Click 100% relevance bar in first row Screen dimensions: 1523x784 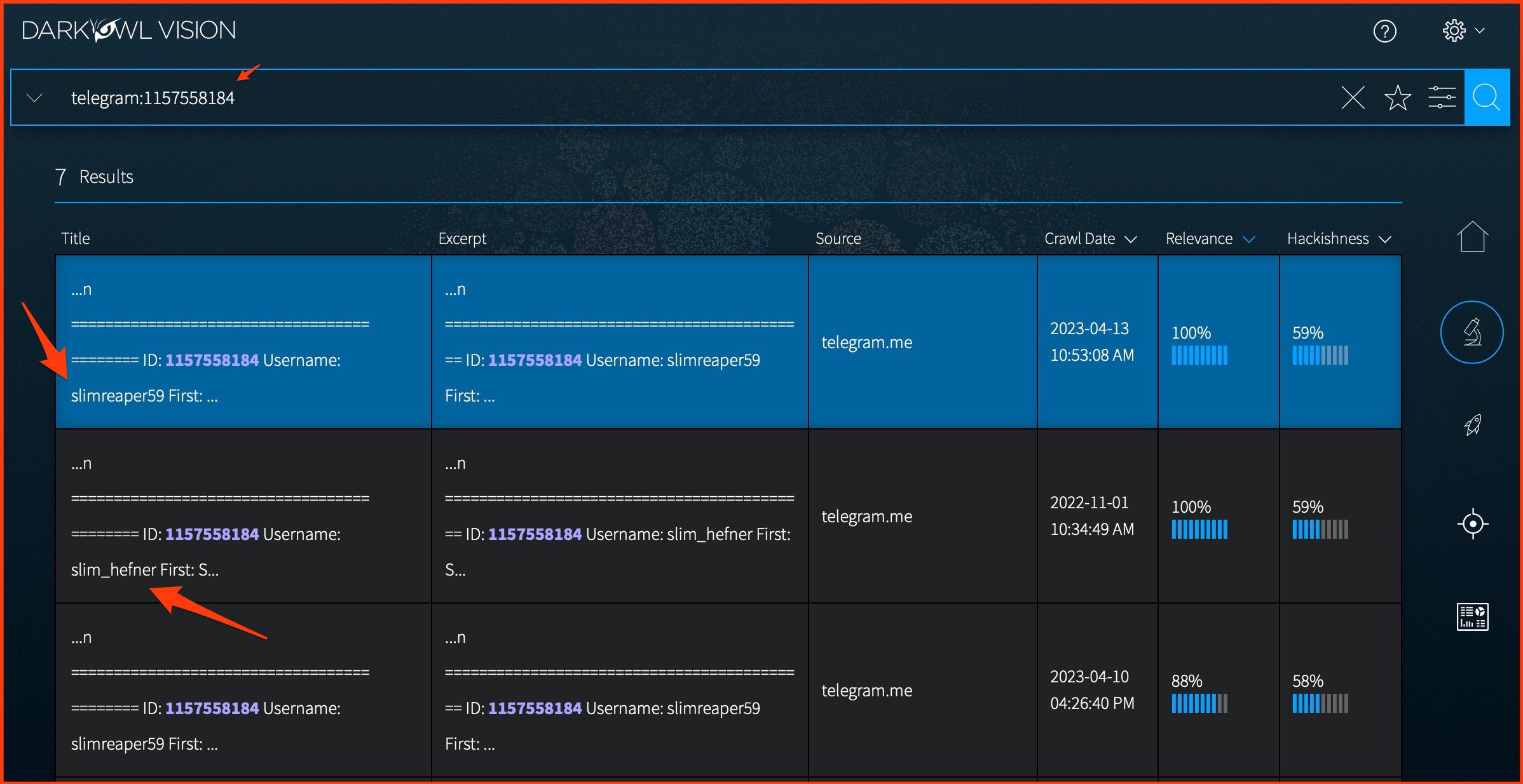[x=1199, y=355]
